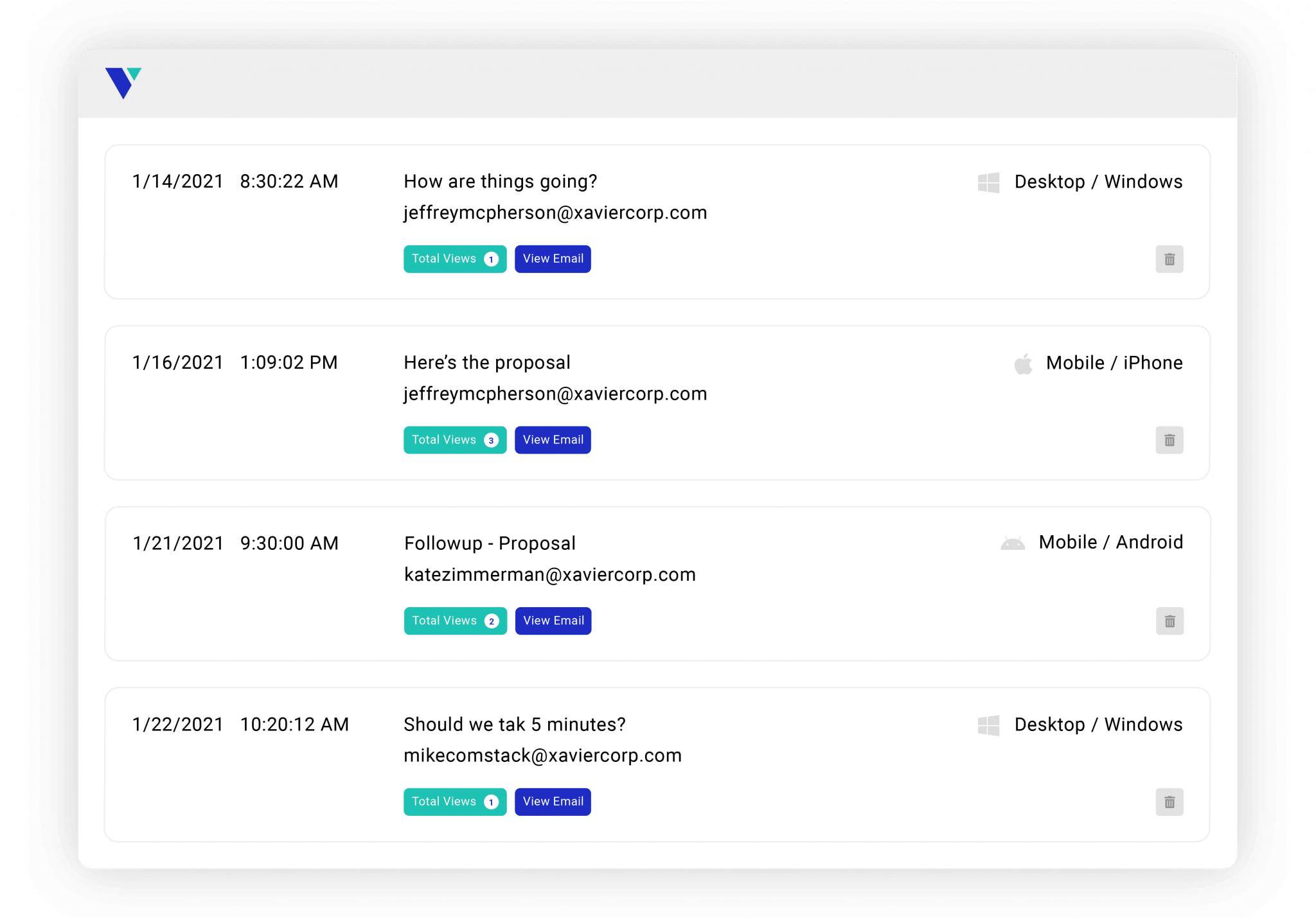Viewport: 1316px width, 918px height.
Task: Open View Email for mikecomstack message
Action: tap(553, 802)
